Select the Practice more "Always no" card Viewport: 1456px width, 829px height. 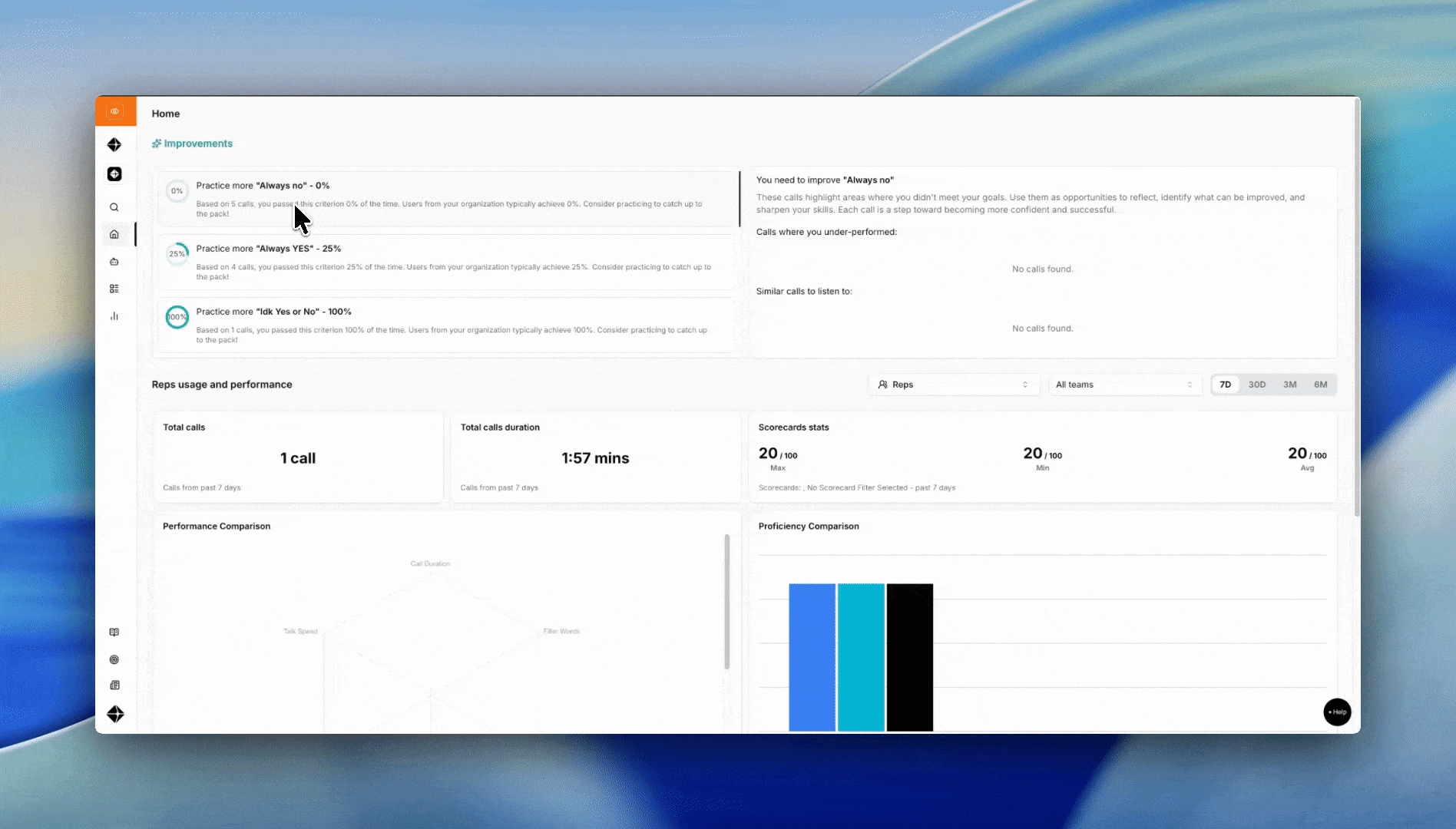[448, 199]
